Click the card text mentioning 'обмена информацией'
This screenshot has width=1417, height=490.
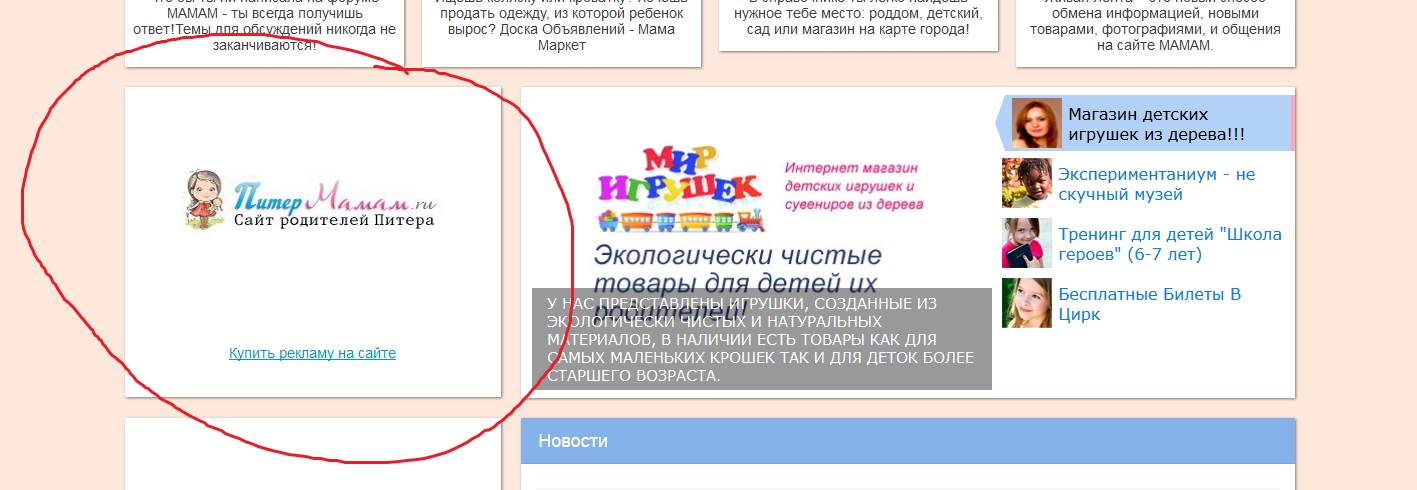(1155, 28)
